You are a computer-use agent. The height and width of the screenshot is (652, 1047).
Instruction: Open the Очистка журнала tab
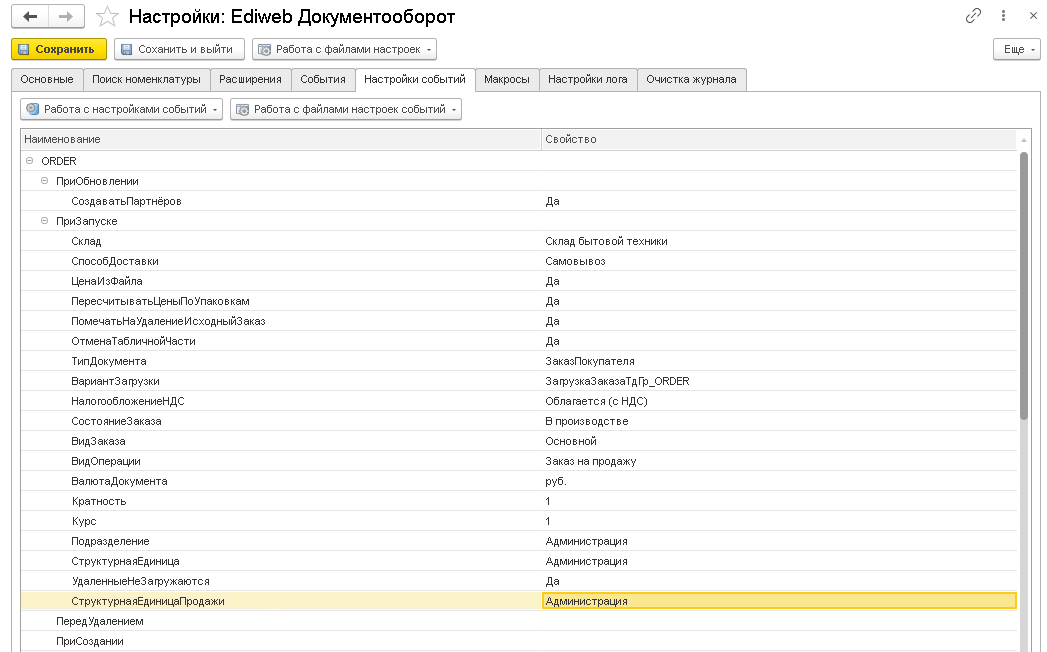pyautogui.click(x=691, y=79)
